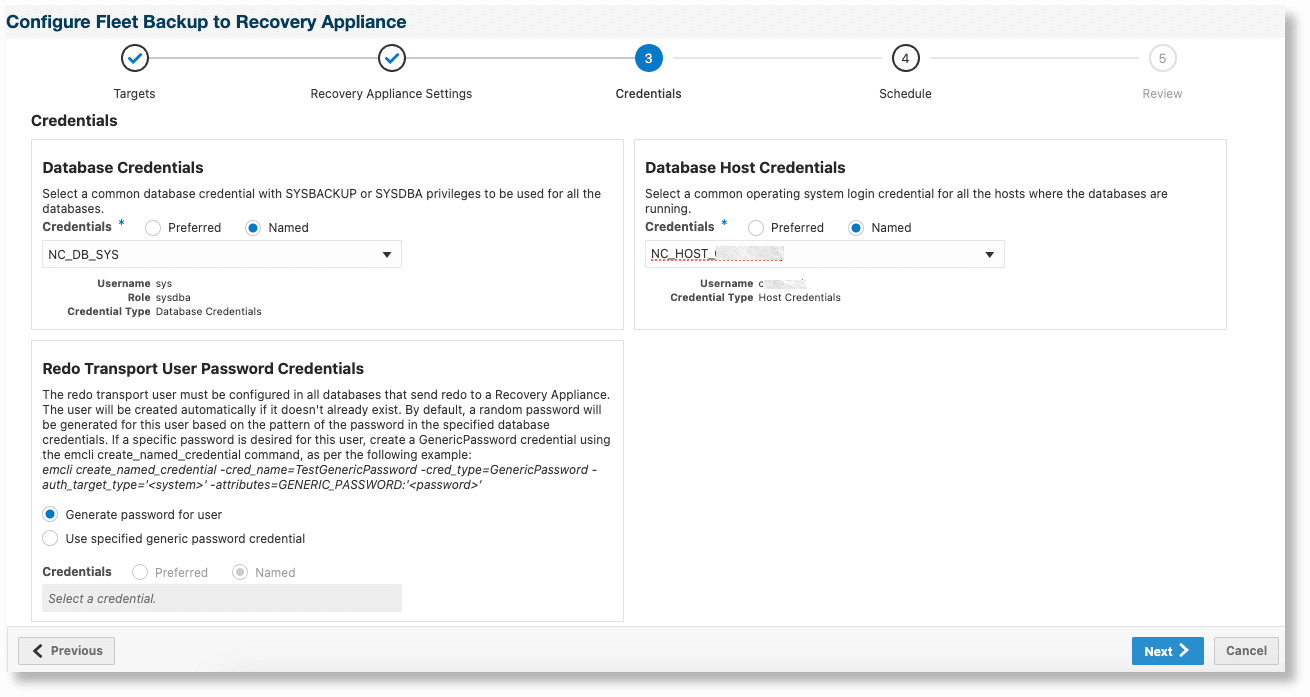Click the Host Credentials type value
Image resolution: width=1310 pixels, height=697 pixels.
point(799,298)
